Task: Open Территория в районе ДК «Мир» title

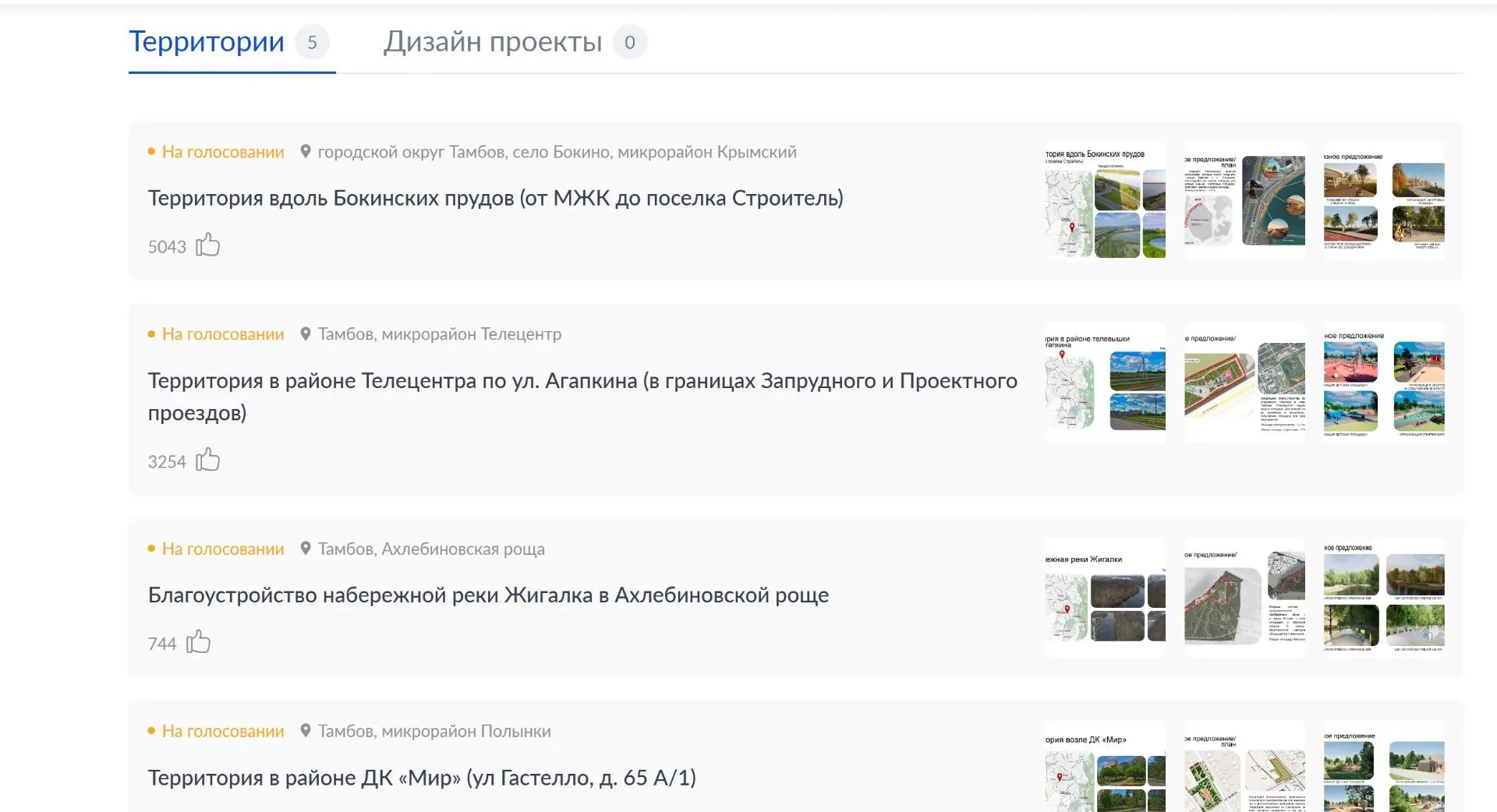Action: pos(422,778)
